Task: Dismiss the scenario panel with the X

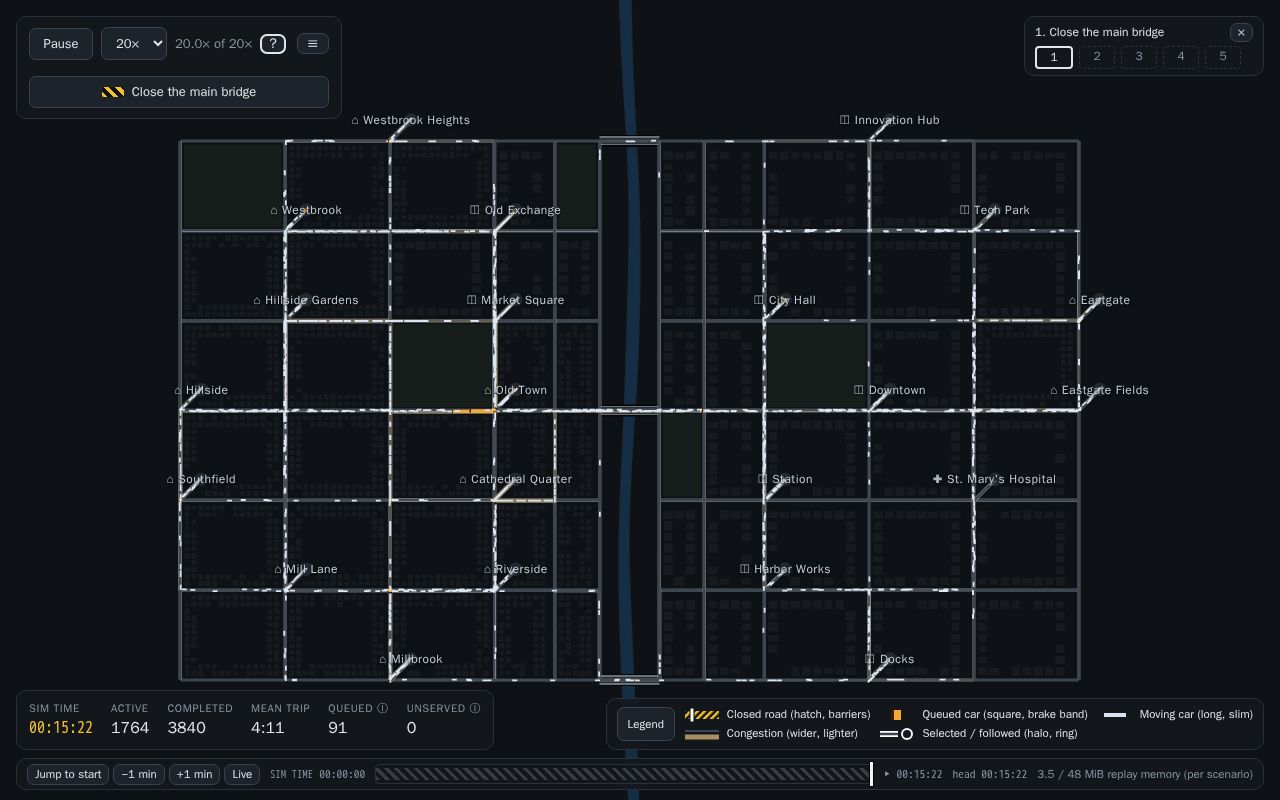Action: (1241, 32)
